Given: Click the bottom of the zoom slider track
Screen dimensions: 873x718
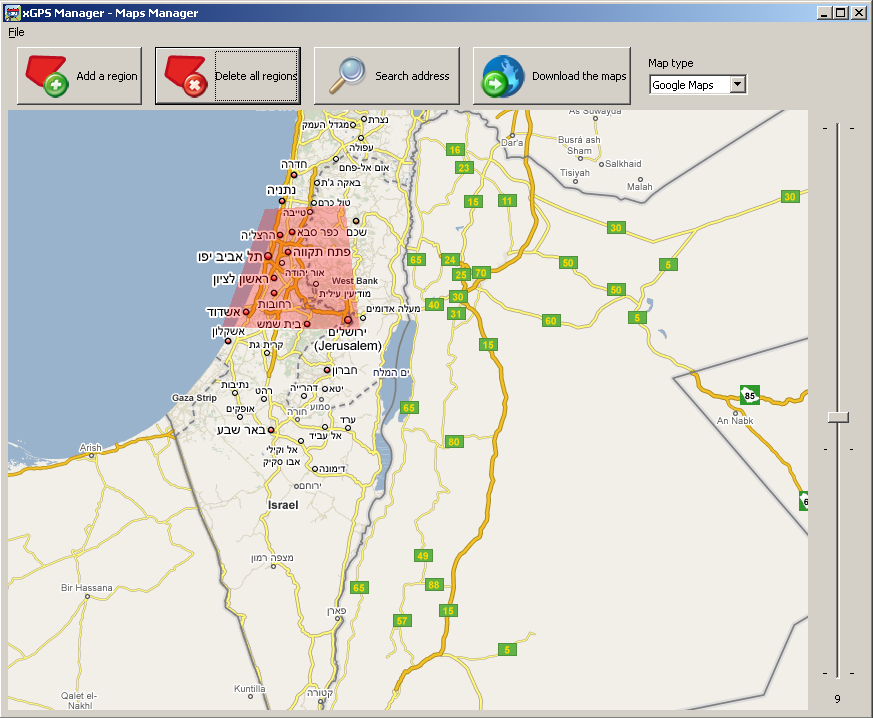Looking at the screenshot, I should tap(838, 675).
